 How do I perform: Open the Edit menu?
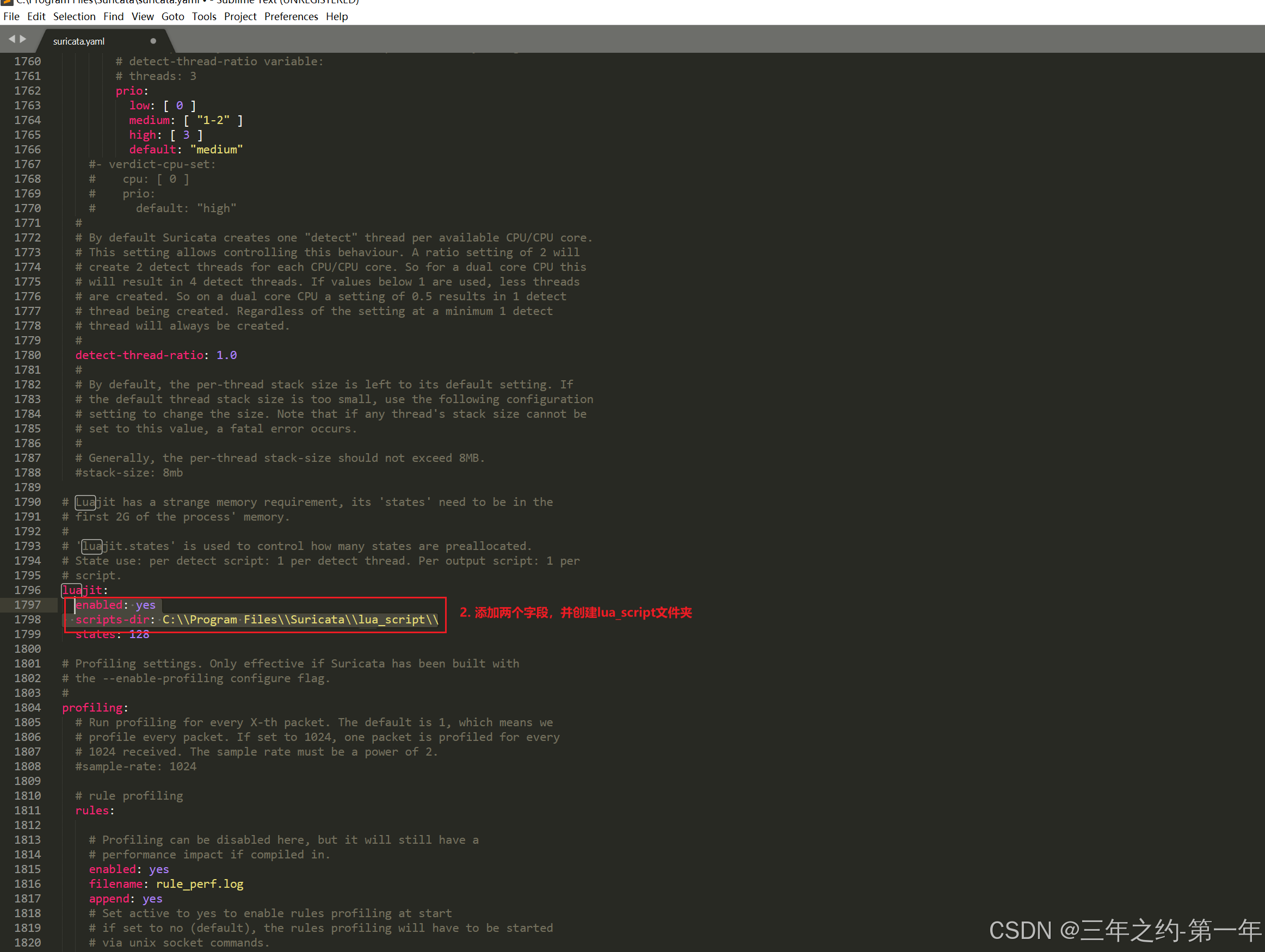(36, 16)
